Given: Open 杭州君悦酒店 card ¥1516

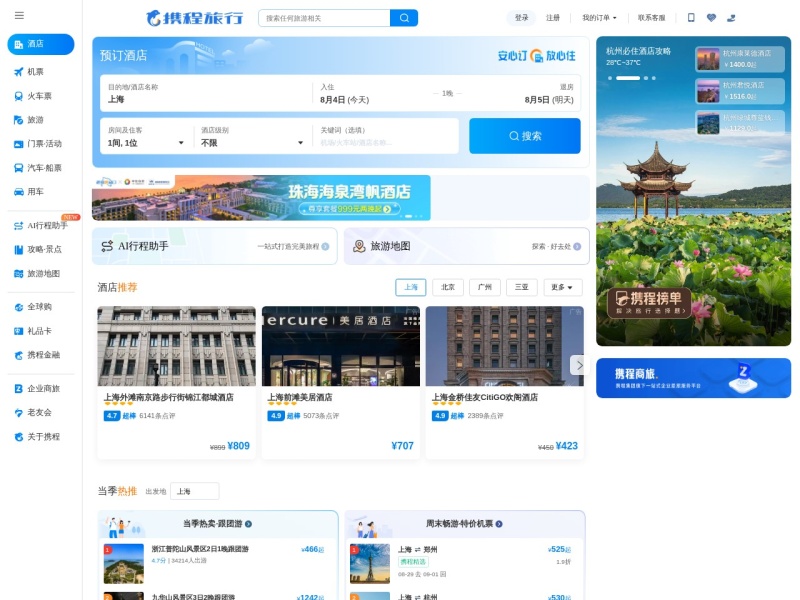Looking at the screenshot, I should click(x=740, y=91).
